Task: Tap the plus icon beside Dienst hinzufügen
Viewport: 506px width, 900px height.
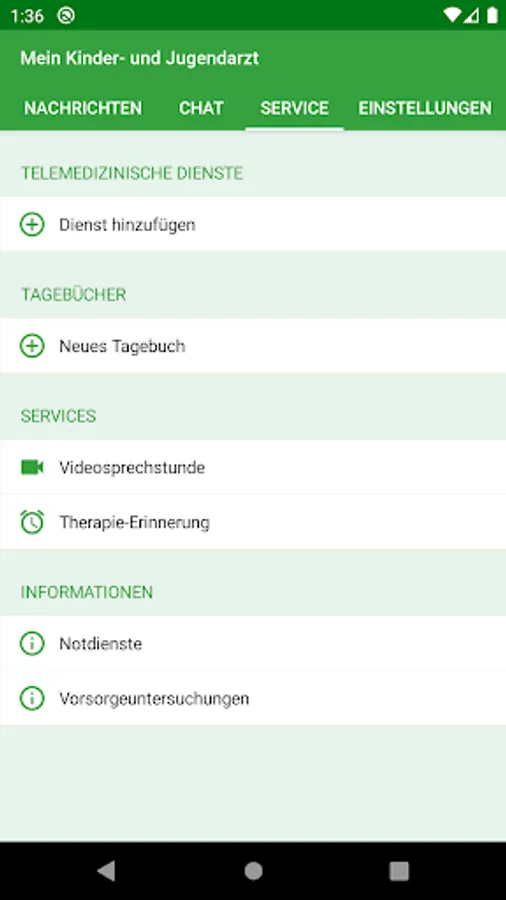Action: [32, 224]
